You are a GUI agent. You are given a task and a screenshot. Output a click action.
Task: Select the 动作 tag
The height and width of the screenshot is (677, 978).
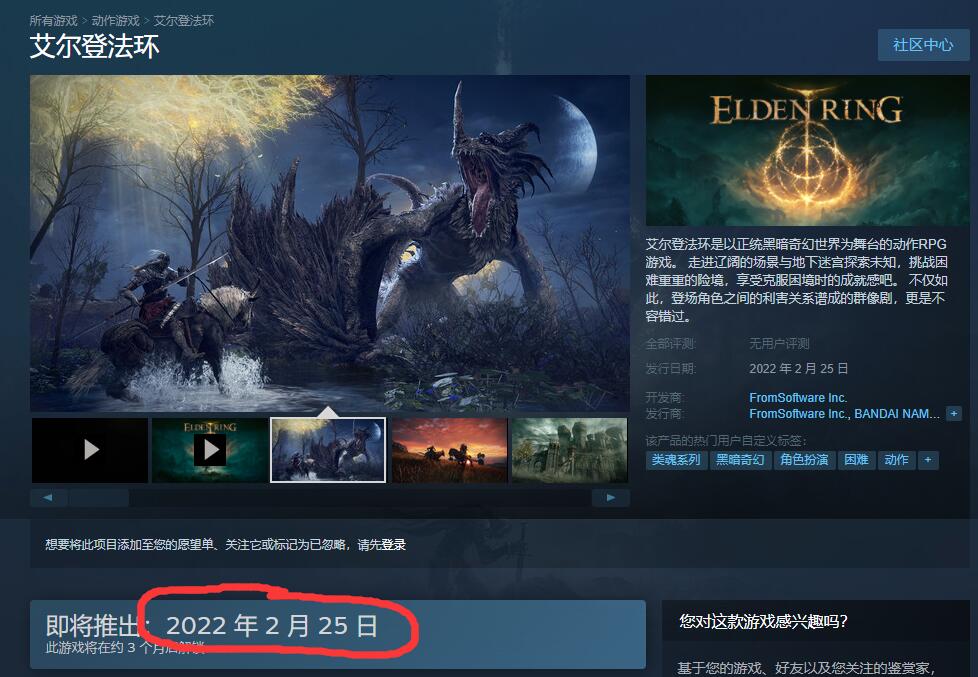pos(896,460)
